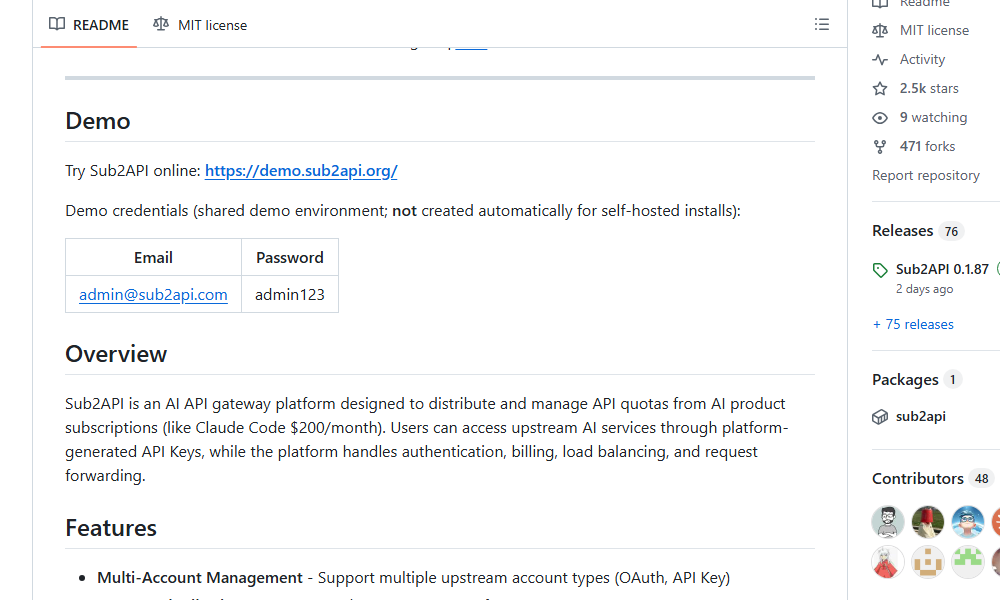Click the green release tag icon
This screenshot has height=600, width=1000.
point(880,270)
